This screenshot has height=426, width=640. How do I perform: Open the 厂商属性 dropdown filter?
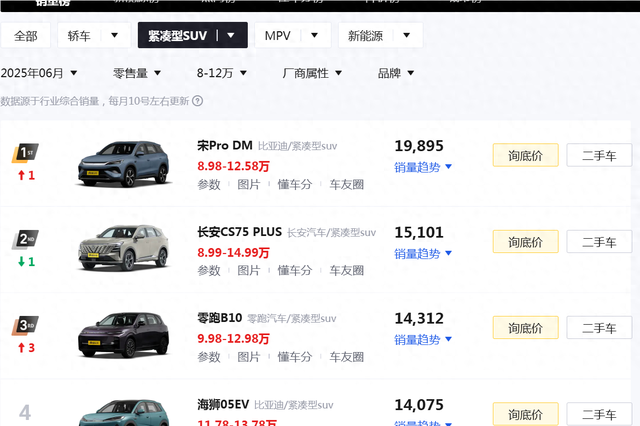tap(312, 73)
